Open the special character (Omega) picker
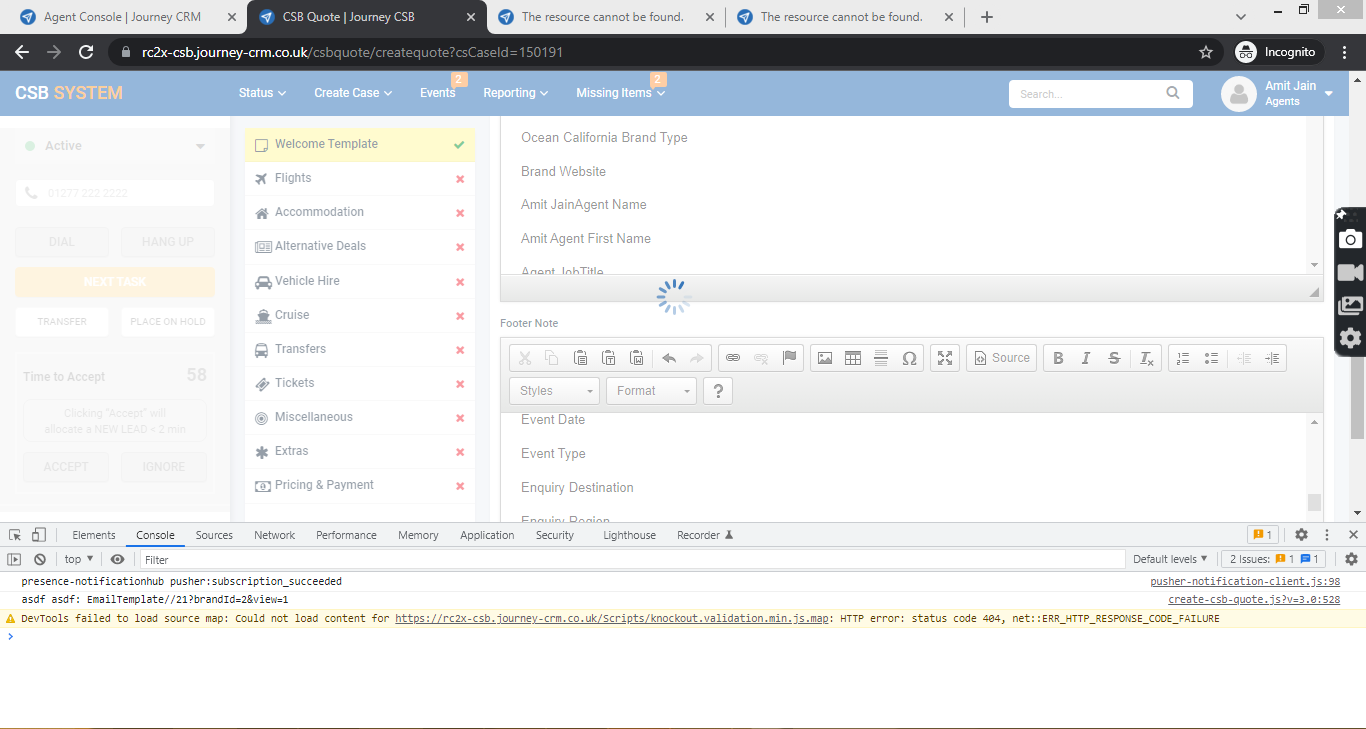1366x729 pixels. [x=909, y=358]
